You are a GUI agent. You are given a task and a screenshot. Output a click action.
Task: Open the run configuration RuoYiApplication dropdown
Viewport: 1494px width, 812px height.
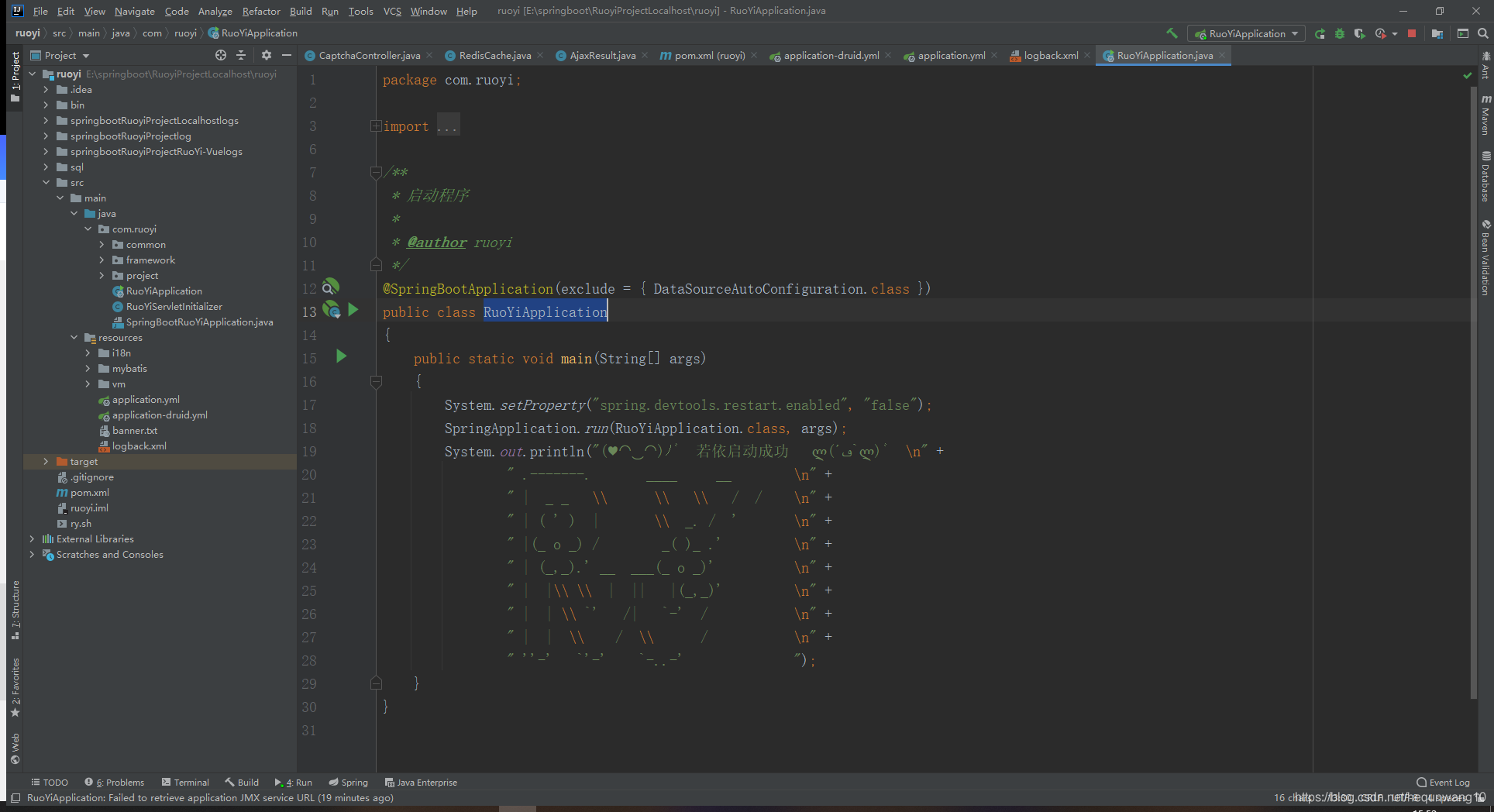click(1246, 33)
